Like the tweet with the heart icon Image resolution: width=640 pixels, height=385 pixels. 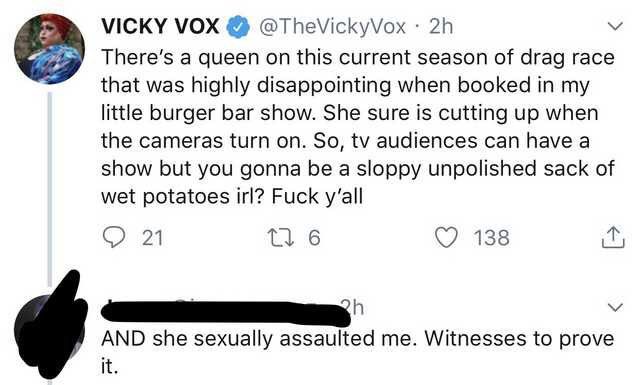click(446, 238)
